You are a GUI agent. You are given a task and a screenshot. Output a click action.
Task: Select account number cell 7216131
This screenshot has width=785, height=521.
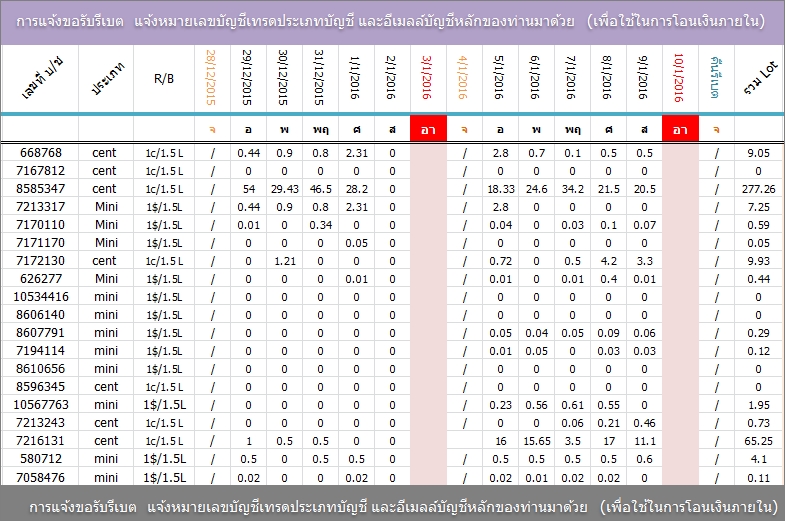tap(41, 441)
